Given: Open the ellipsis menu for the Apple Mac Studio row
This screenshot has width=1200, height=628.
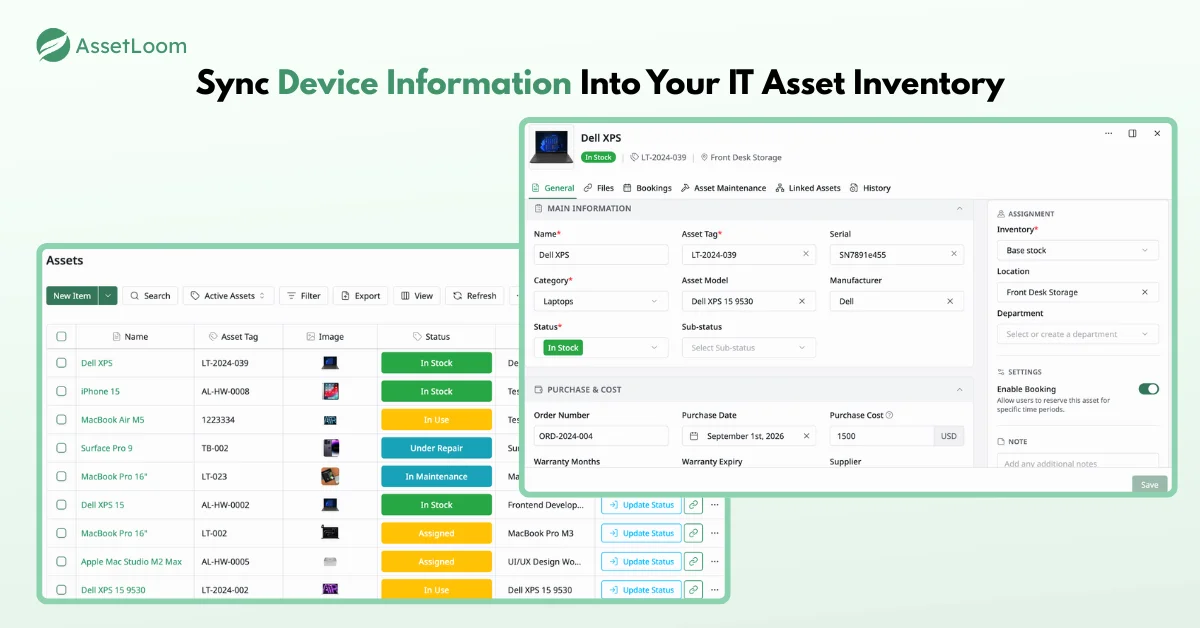Looking at the screenshot, I should tap(714, 562).
